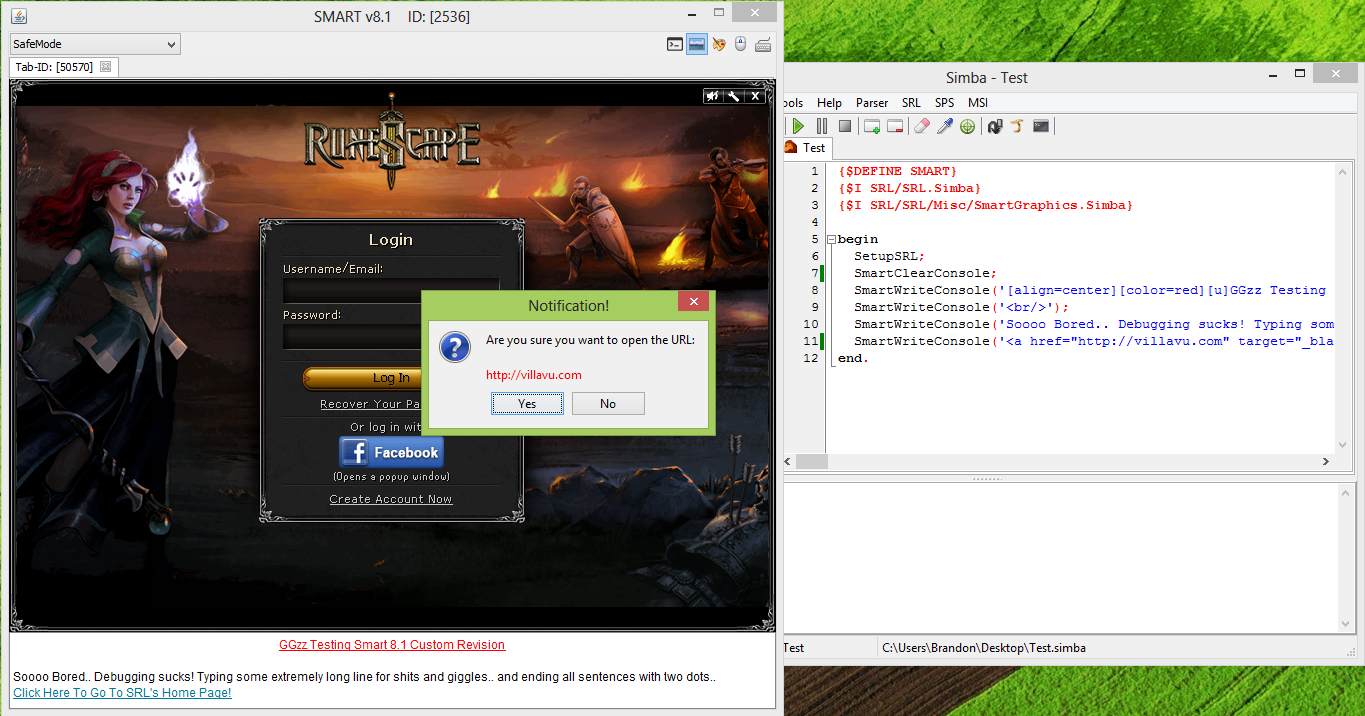Close the Notification dialog with red X

[693, 301]
